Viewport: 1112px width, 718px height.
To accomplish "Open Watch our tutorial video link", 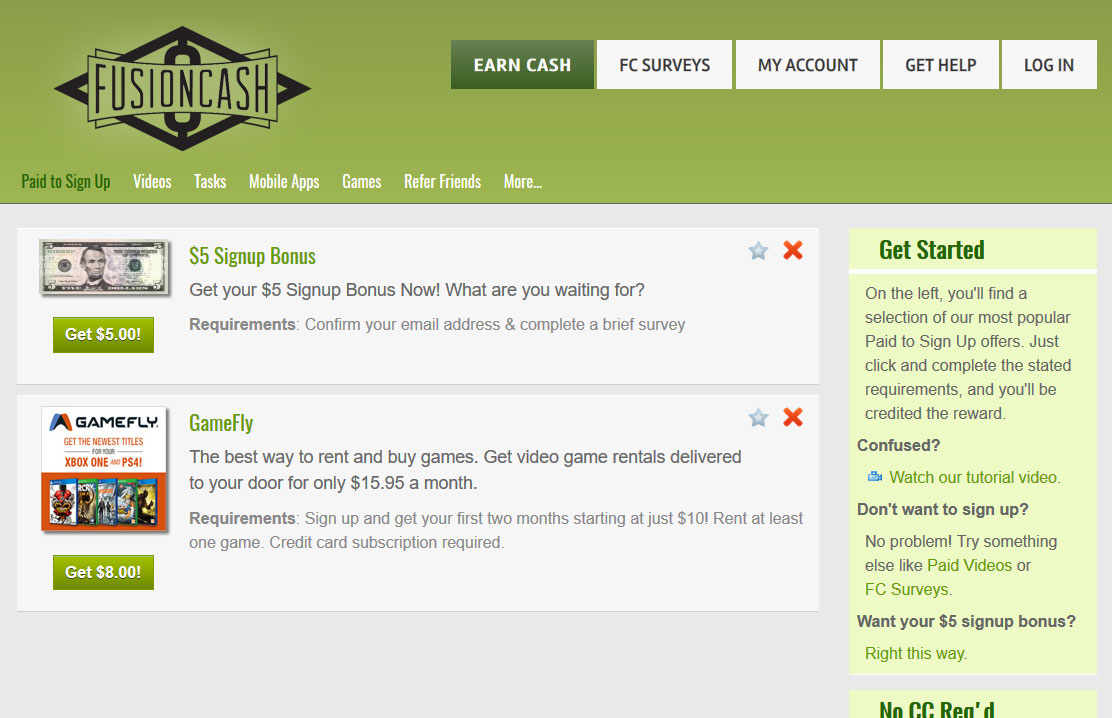I will click(974, 477).
